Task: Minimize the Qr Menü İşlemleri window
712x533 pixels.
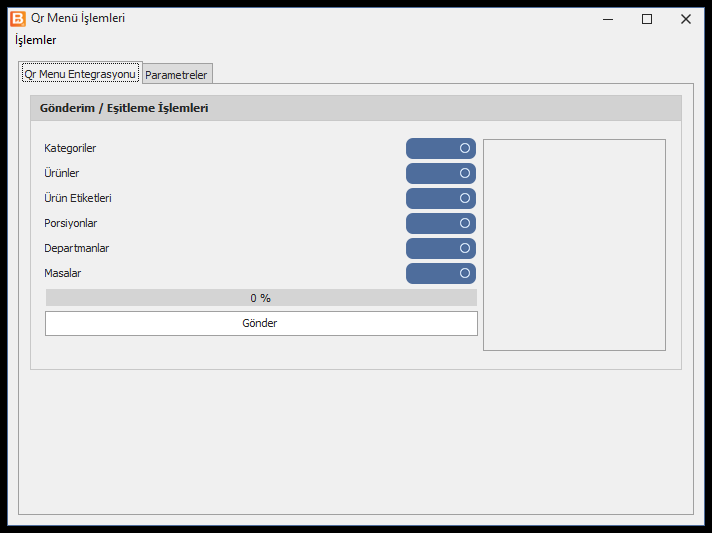Action: tap(608, 19)
